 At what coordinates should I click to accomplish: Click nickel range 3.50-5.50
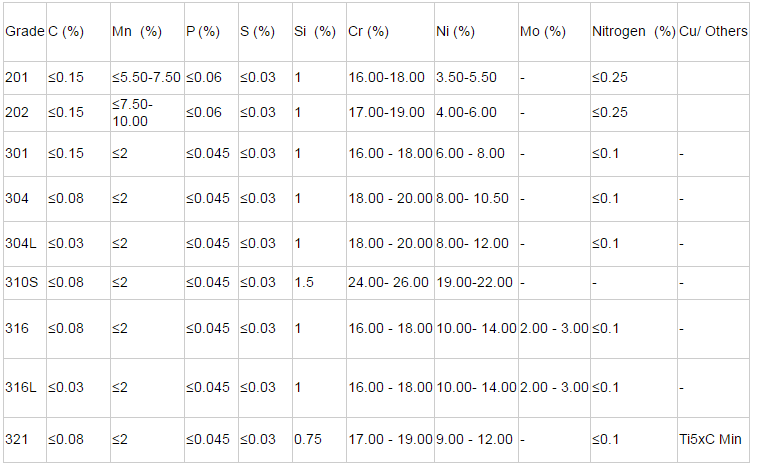pyautogui.click(x=466, y=77)
